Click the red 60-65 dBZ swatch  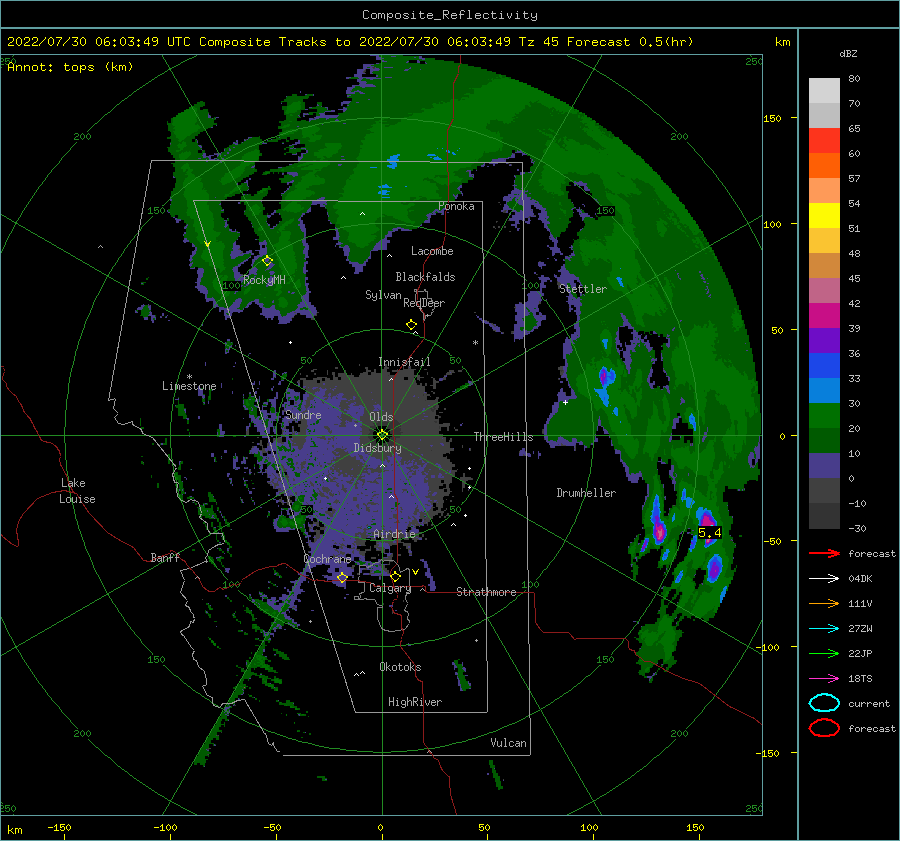[824, 141]
